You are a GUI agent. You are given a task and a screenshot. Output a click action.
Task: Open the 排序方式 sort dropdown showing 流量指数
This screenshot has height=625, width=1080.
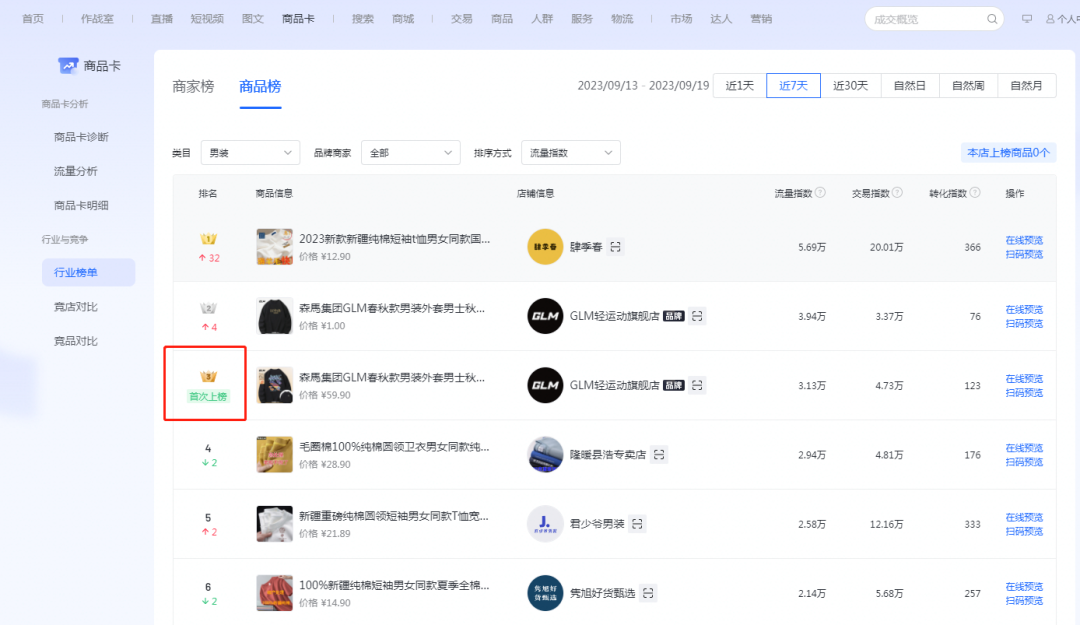(x=570, y=152)
